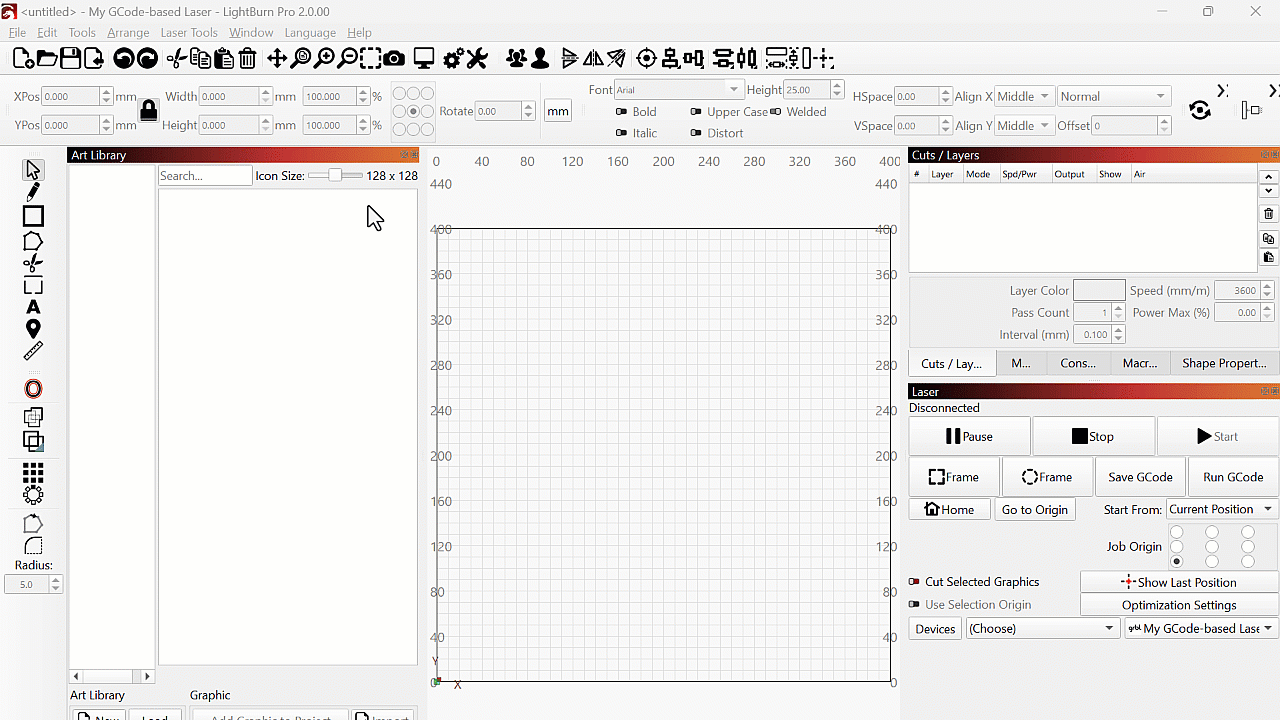
Task: Open the Laser Tools menu
Action: [x=189, y=33]
